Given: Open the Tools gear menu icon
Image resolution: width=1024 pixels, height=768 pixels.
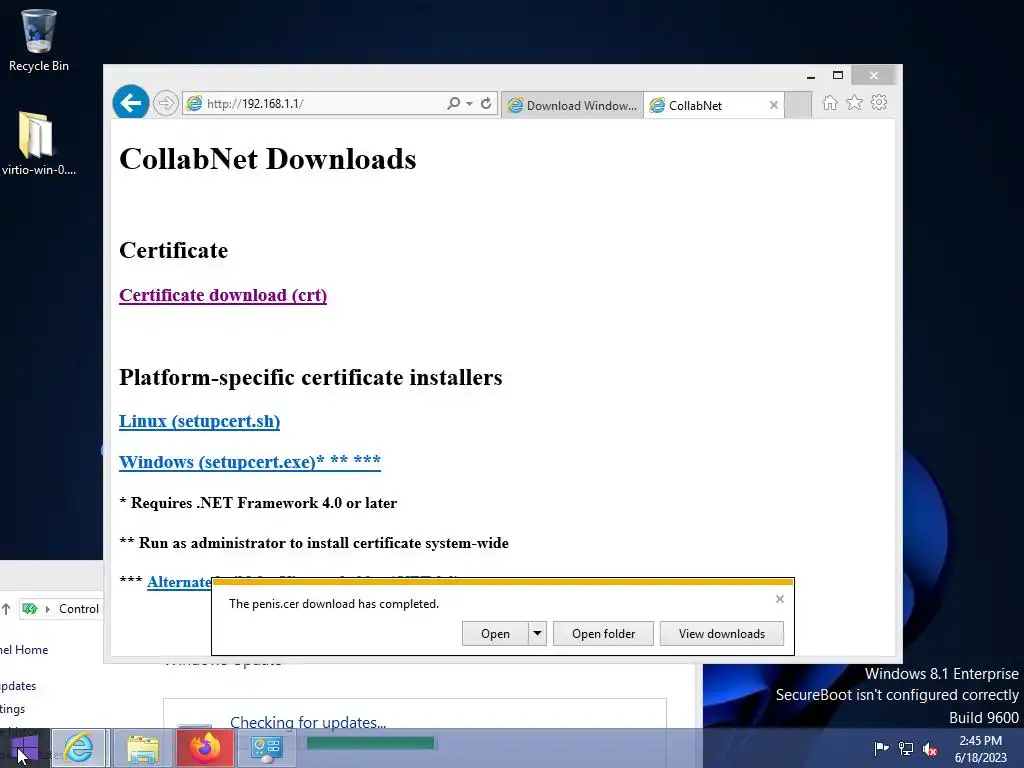Looking at the screenshot, I should point(879,103).
